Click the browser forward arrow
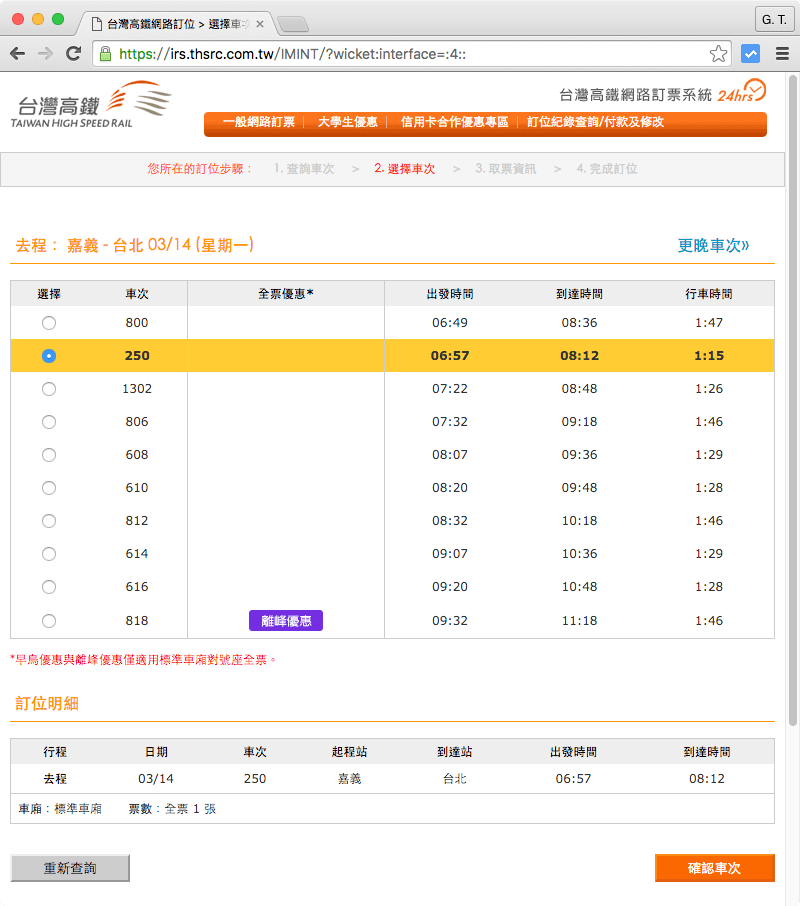The image size is (800, 906). (45, 54)
